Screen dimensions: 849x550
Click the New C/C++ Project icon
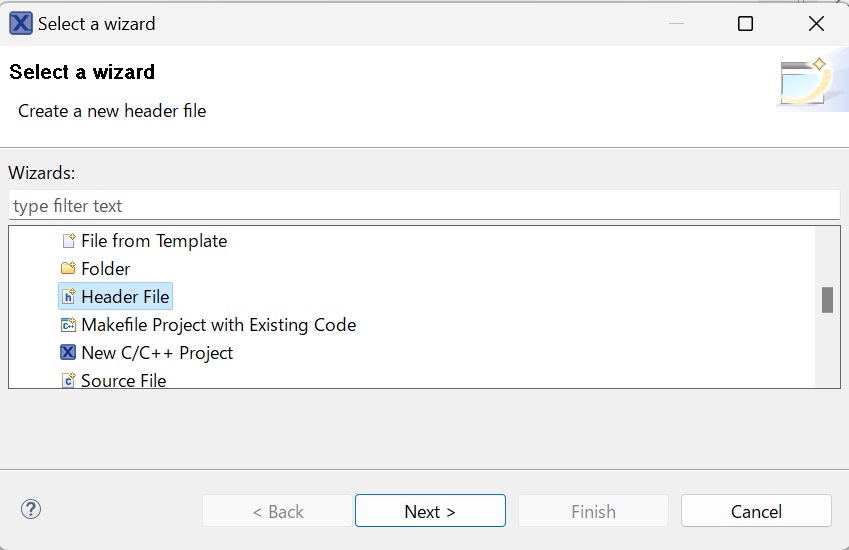pos(68,353)
